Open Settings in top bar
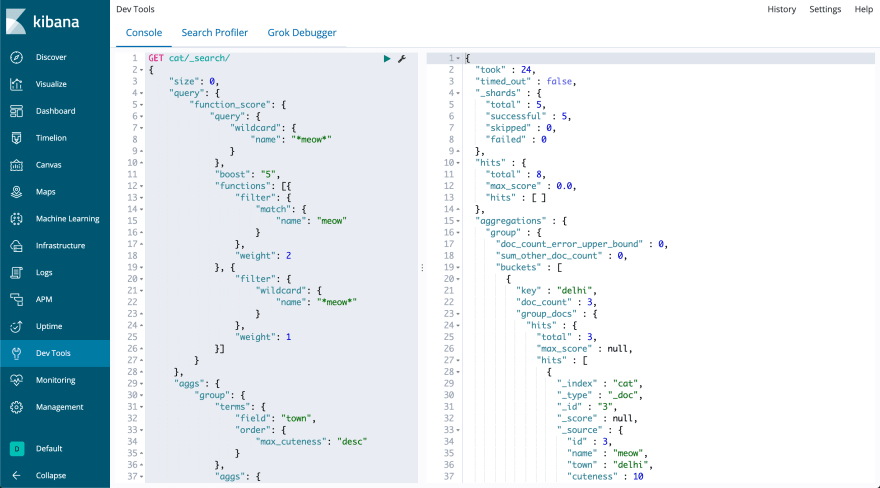 825,9
